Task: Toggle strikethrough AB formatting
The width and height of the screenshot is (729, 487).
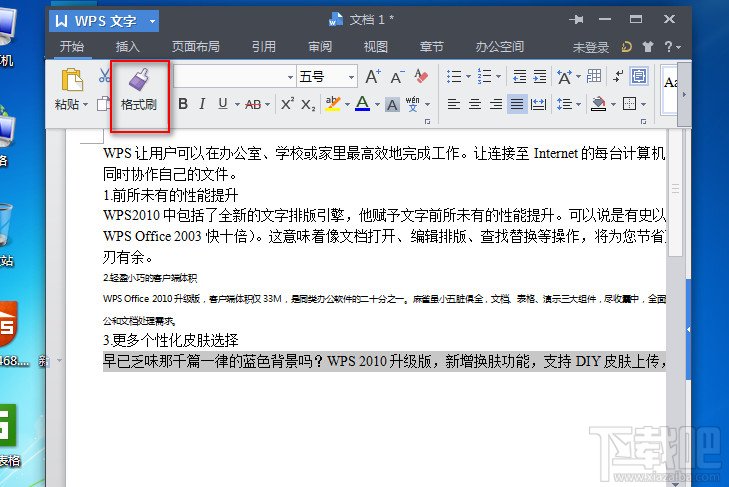Action: [x=253, y=104]
